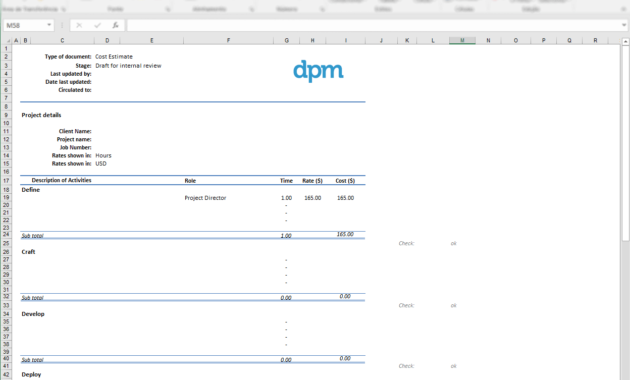Select column H header
The width and height of the screenshot is (630, 380).
tap(313, 41)
